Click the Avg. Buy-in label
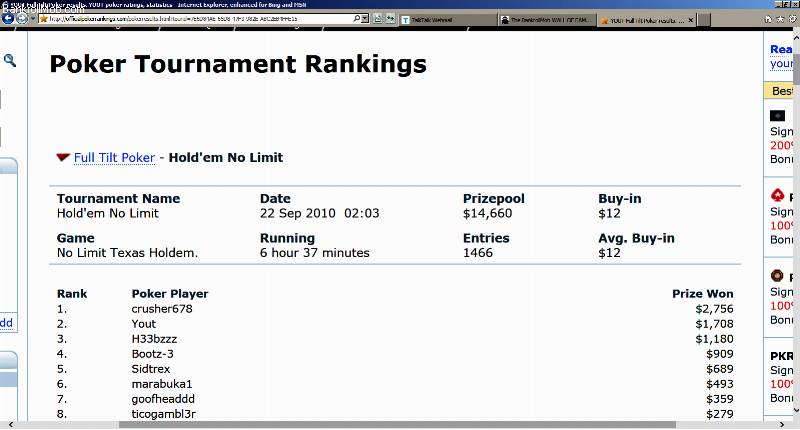The height and width of the screenshot is (430, 800). pos(636,238)
